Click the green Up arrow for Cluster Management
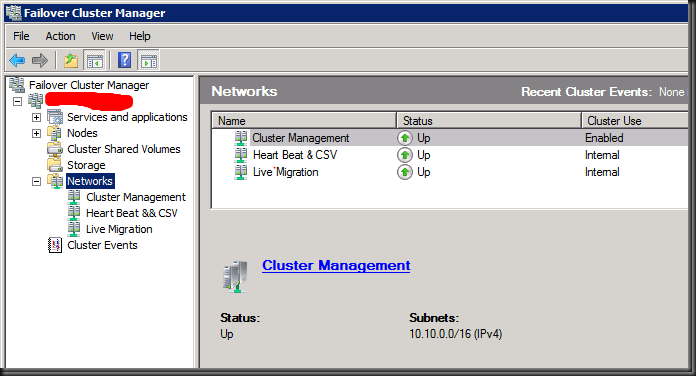 click(x=404, y=138)
